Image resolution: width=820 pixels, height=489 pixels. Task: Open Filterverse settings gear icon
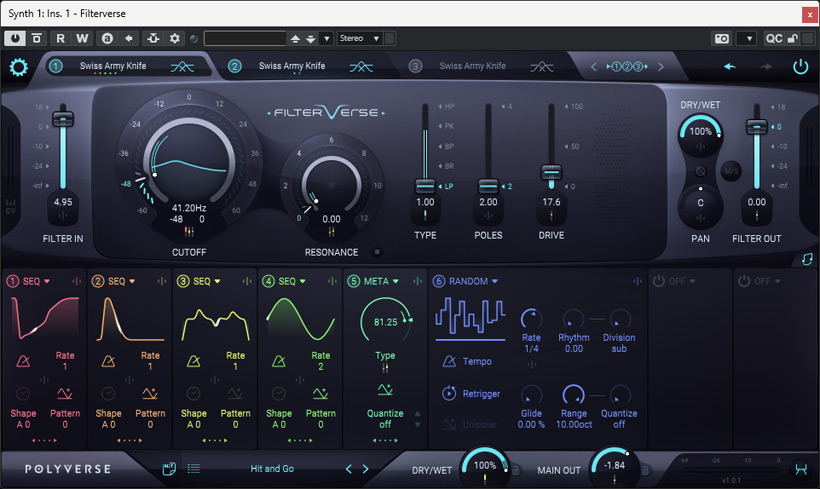18,67
